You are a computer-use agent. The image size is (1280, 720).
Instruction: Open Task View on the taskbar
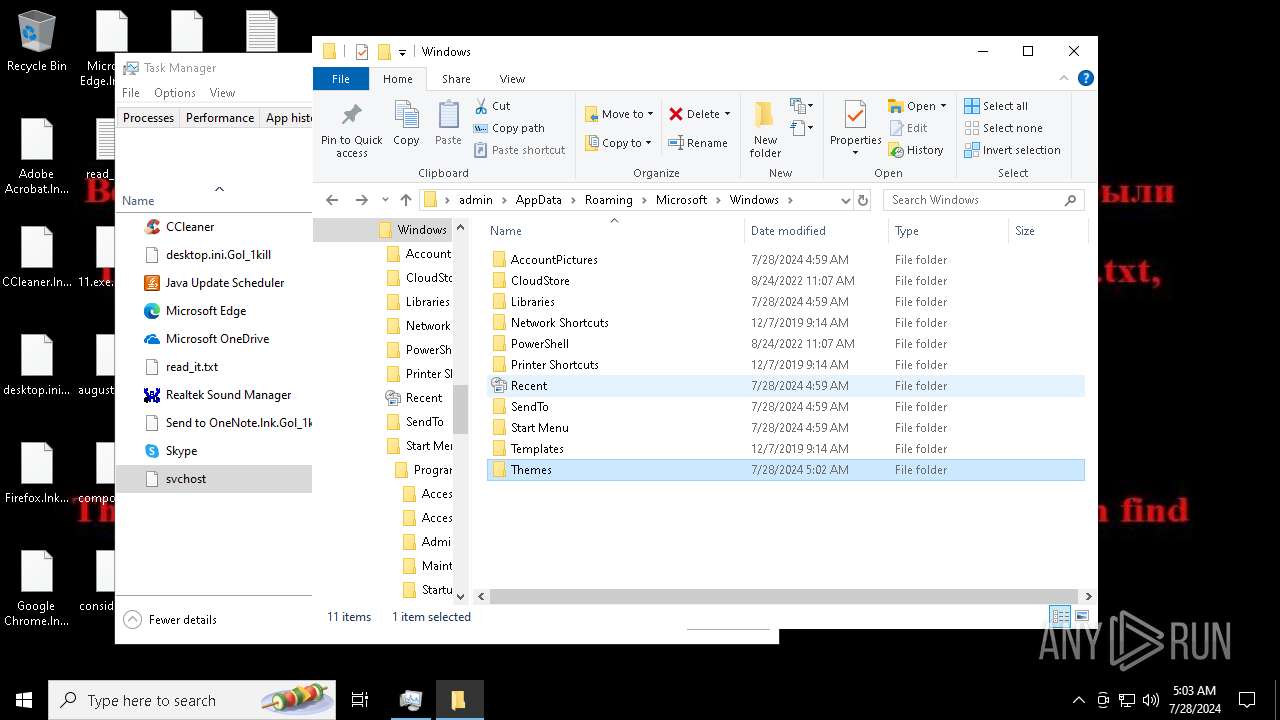click(x=360, y=700)
